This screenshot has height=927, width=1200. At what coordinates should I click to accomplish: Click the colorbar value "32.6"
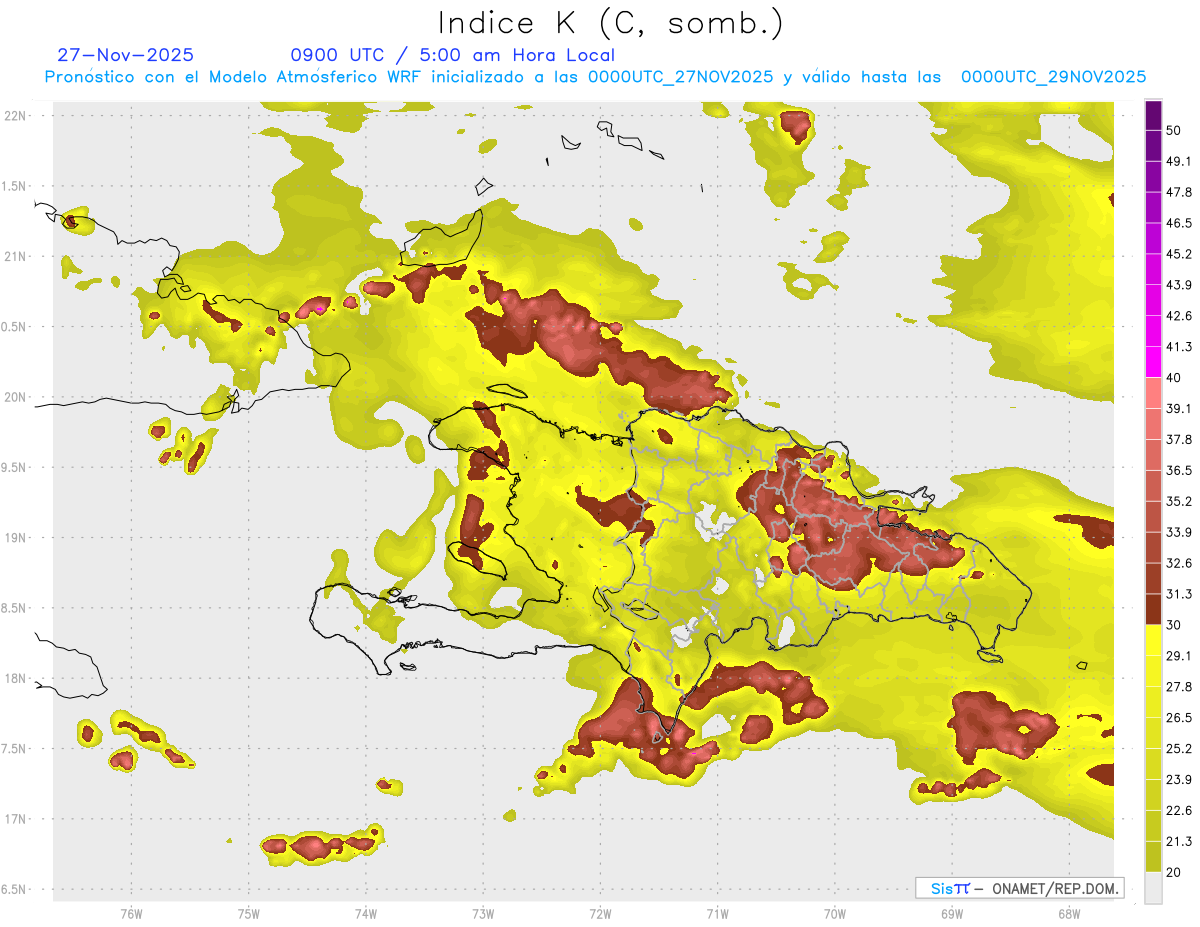[1179, 563]
